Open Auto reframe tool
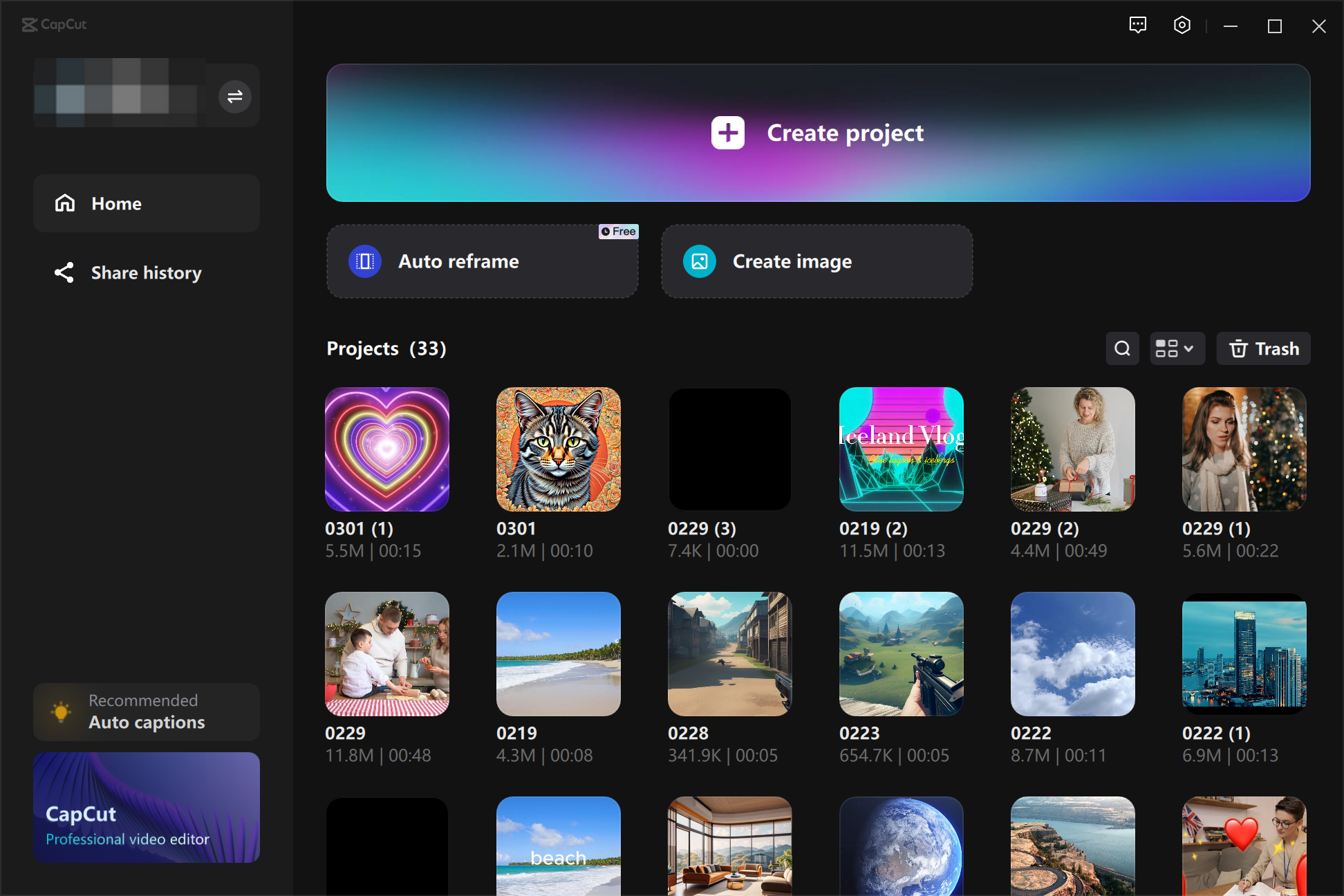Screen dimensions: 1344x896 485,261
